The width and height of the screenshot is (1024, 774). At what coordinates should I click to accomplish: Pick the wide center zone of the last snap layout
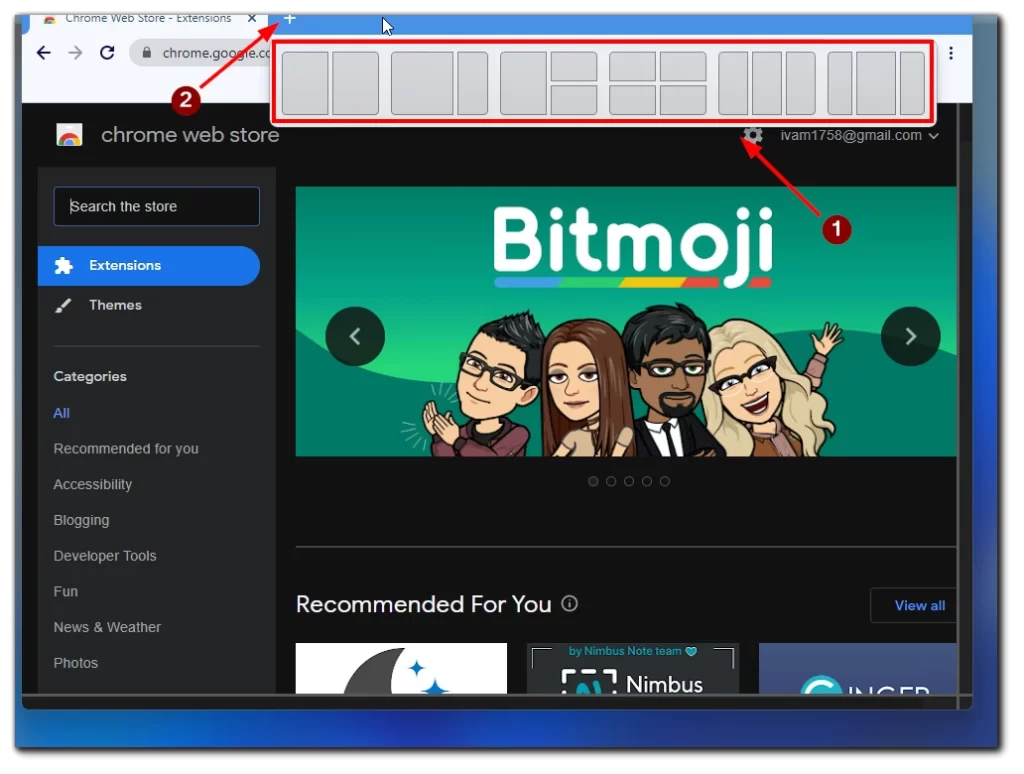point(876,83)
